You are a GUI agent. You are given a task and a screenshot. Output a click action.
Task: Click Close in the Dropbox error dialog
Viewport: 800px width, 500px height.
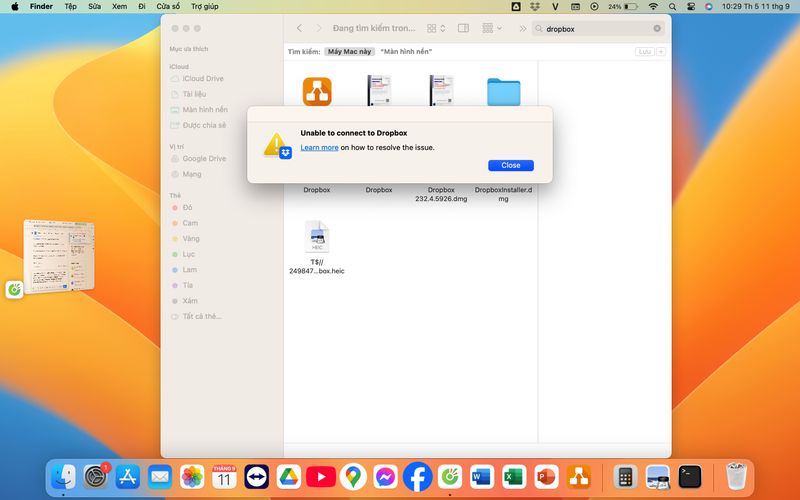(510, 165)
